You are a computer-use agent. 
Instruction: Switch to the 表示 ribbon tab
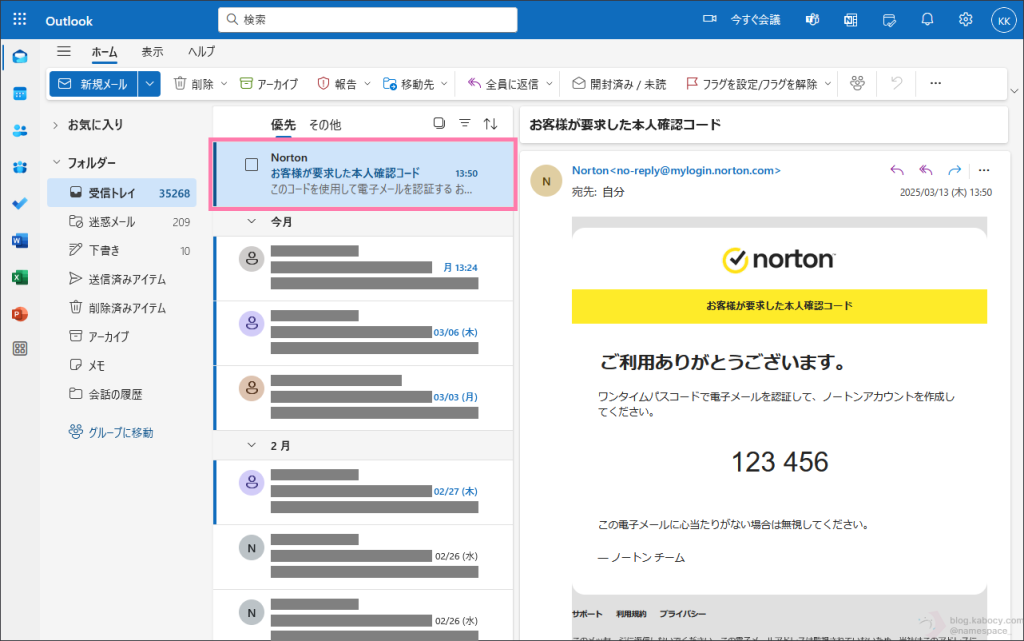[x=152, y=52]
